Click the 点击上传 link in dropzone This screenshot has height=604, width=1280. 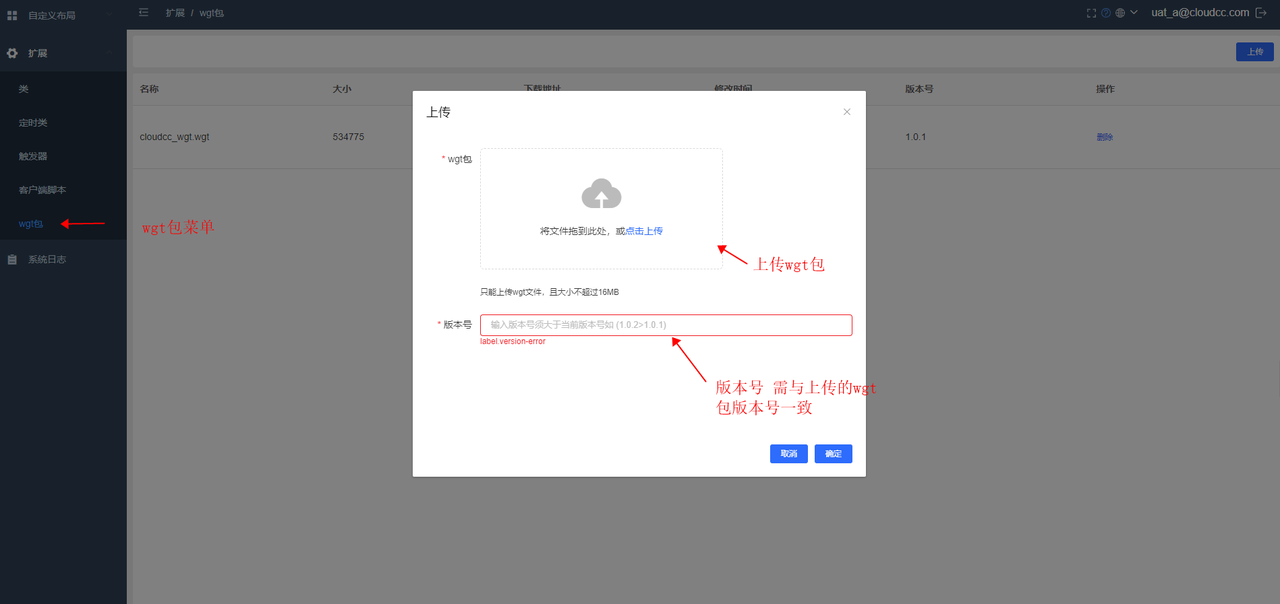644,231
